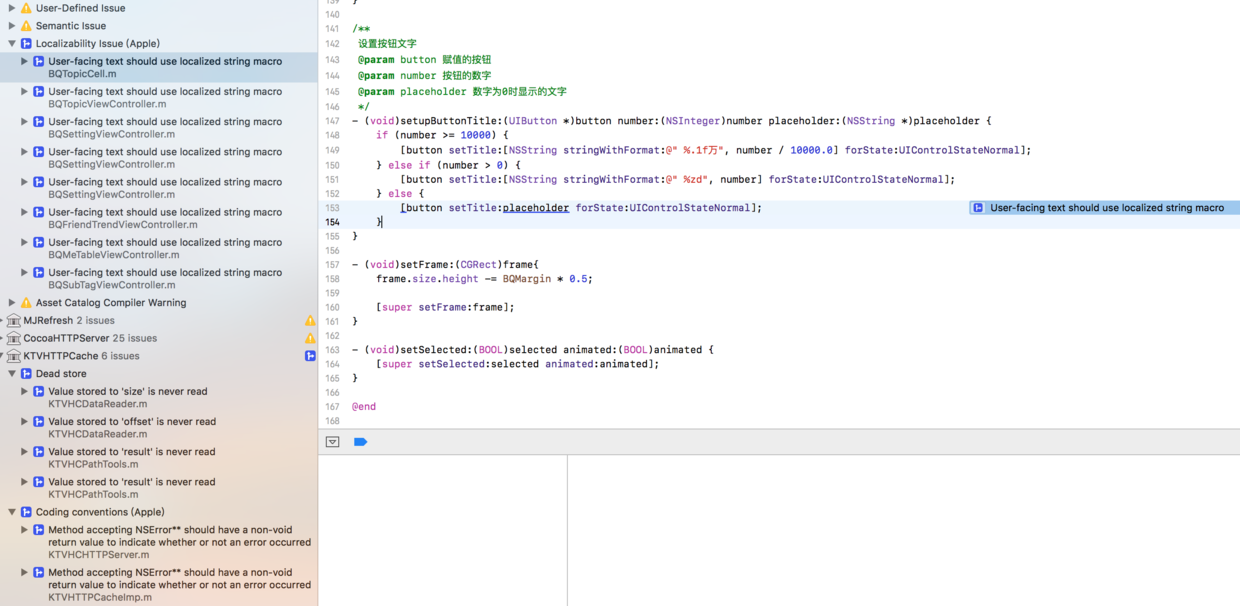Click the BQMargin identifier on line 158
This screenshot has height=606, width=1240.
527,279
